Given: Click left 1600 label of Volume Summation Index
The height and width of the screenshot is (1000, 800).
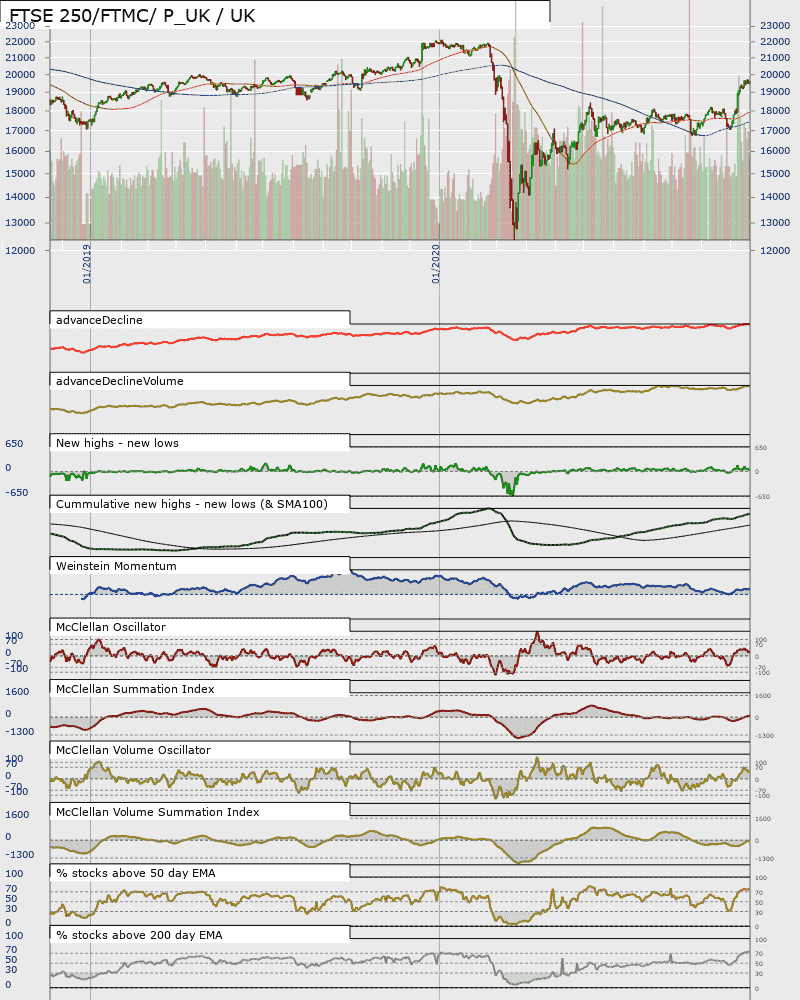Looking at the screenshot, I should click(x=17, y=815).
